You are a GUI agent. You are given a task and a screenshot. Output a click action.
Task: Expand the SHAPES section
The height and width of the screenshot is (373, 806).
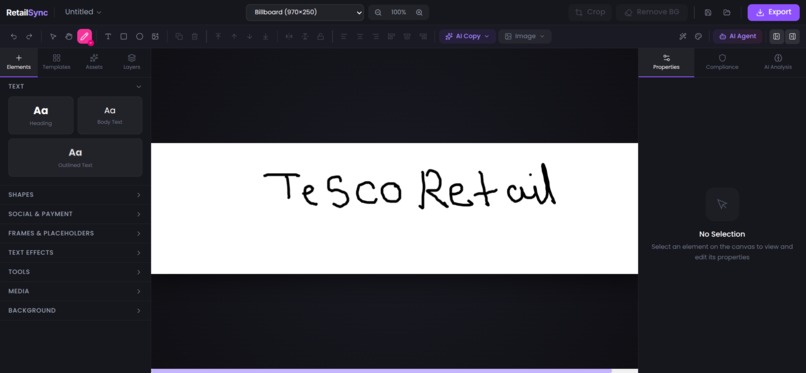[x=75, y=195]
